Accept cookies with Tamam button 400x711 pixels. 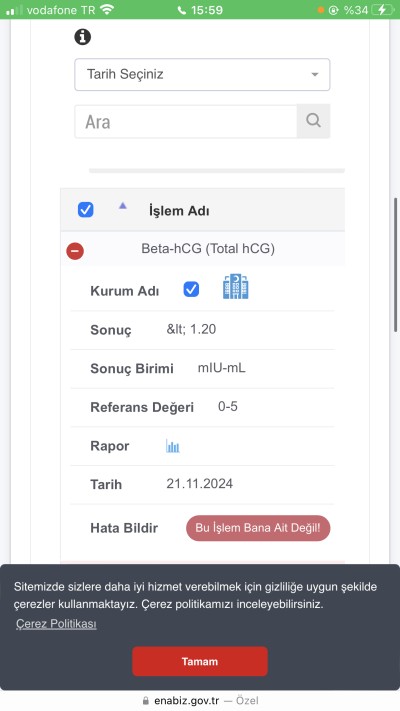200,661
